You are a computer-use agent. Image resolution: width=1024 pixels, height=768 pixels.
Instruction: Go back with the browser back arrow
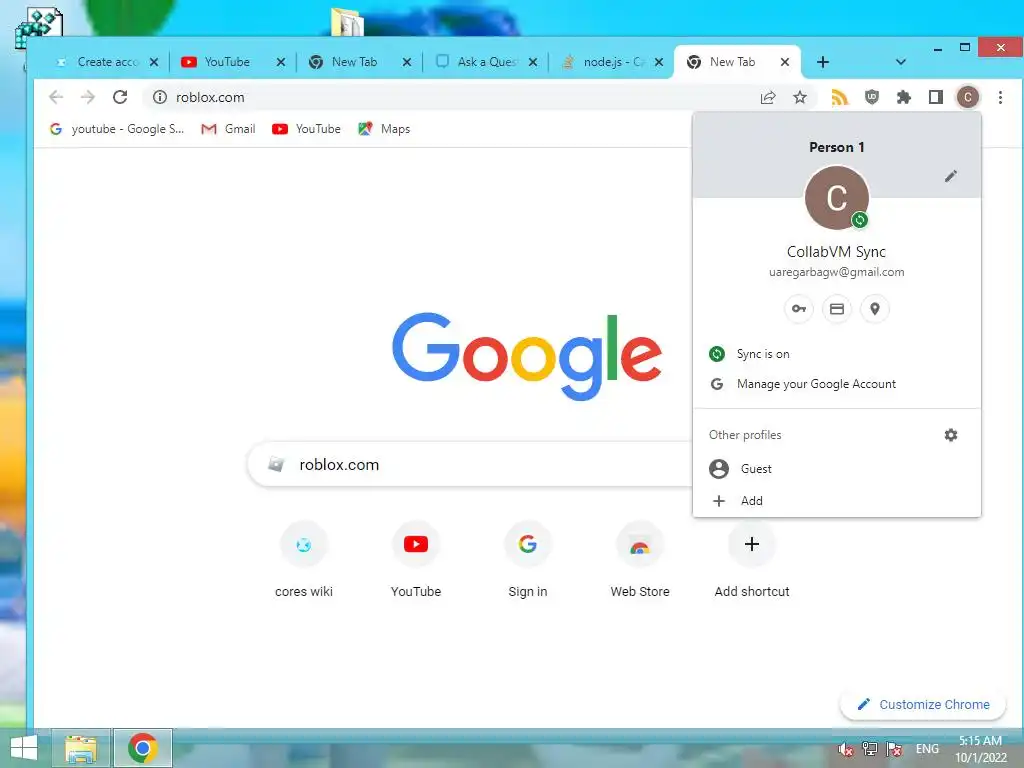[x=56, y=97]
